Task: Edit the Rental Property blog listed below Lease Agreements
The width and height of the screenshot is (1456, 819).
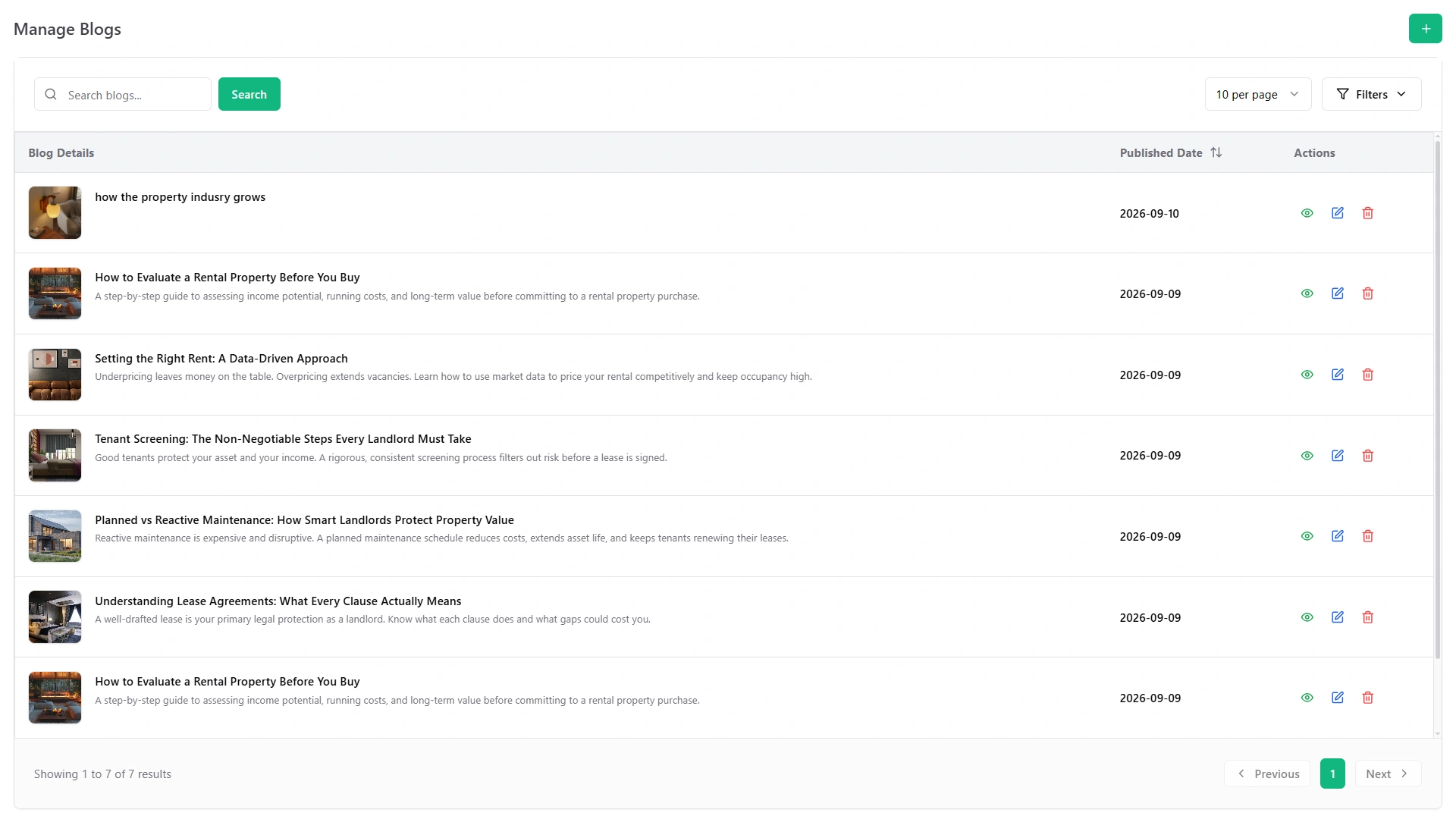Action: pos(1337,698)
